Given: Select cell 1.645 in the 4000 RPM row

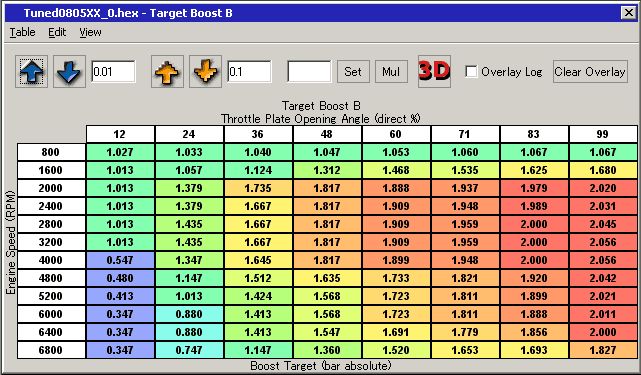Looking at the screenshot, I should (x=258, y=260).
